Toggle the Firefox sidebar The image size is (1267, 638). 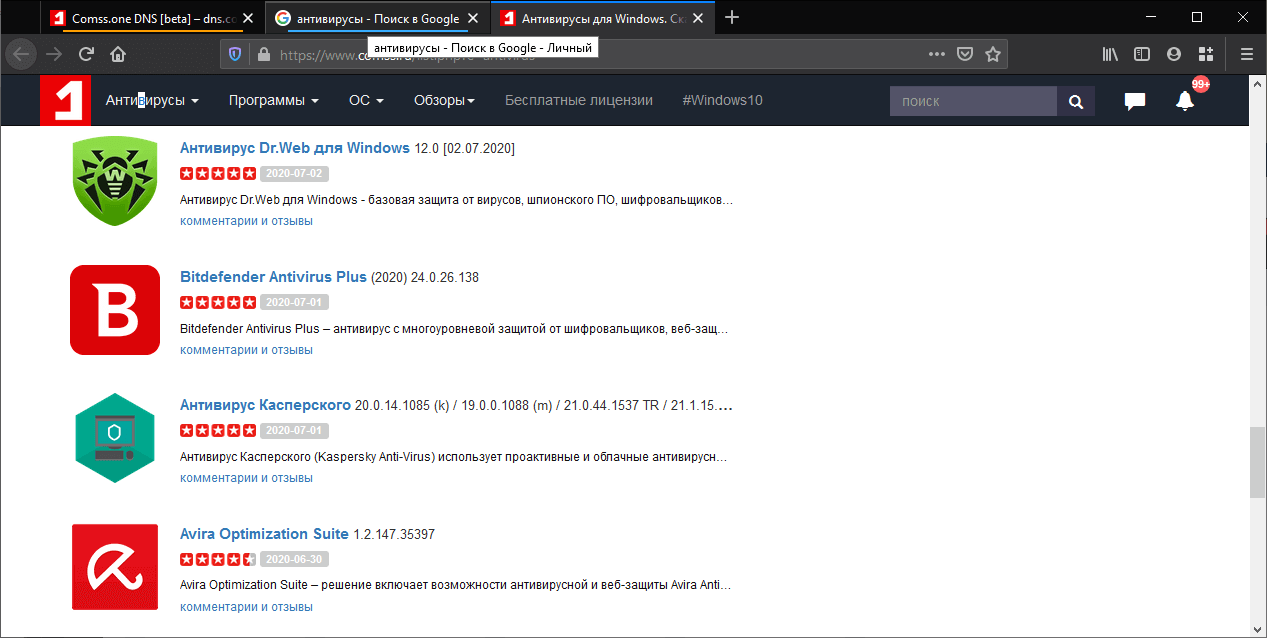click(1141, 54)
